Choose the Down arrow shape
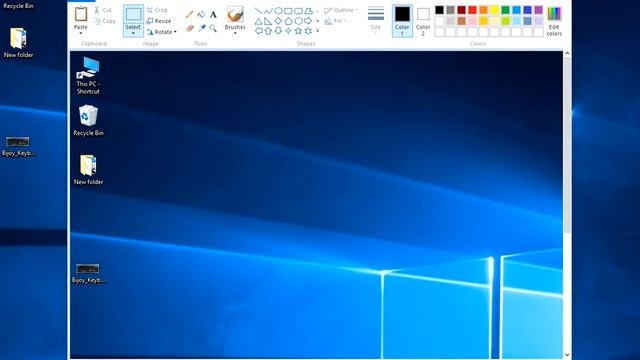 click(x=278, y=31)
